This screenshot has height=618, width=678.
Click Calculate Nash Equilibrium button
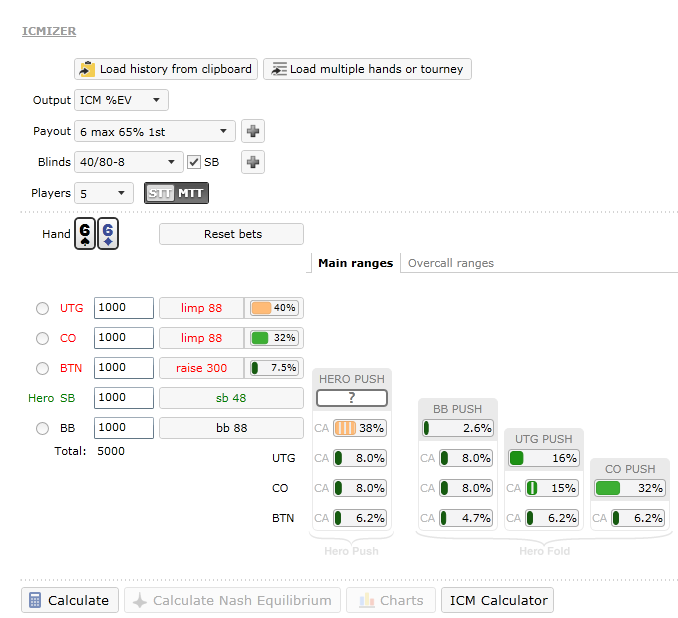[232, 600]
